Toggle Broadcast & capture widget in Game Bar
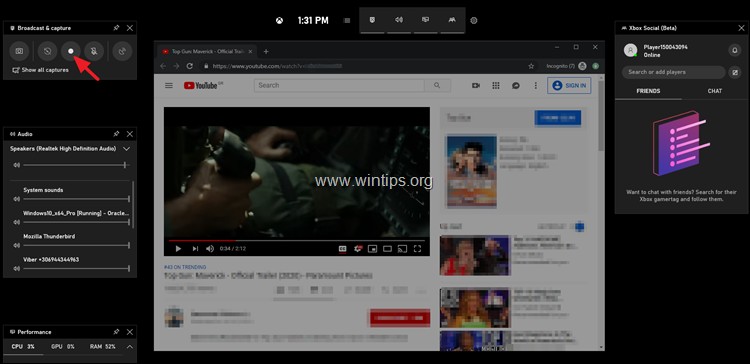The image size is (750, 364). click(x=372, y=20)
